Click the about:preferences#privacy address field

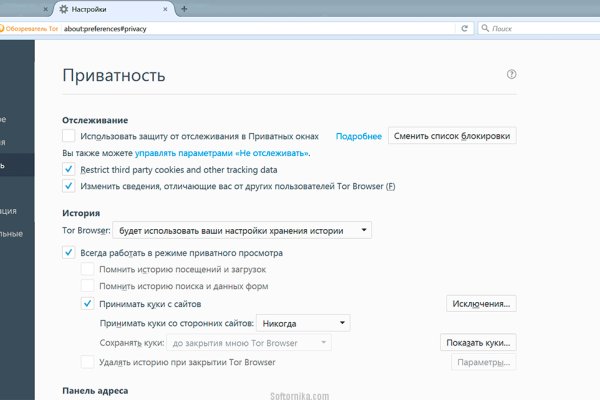[250, 29]
